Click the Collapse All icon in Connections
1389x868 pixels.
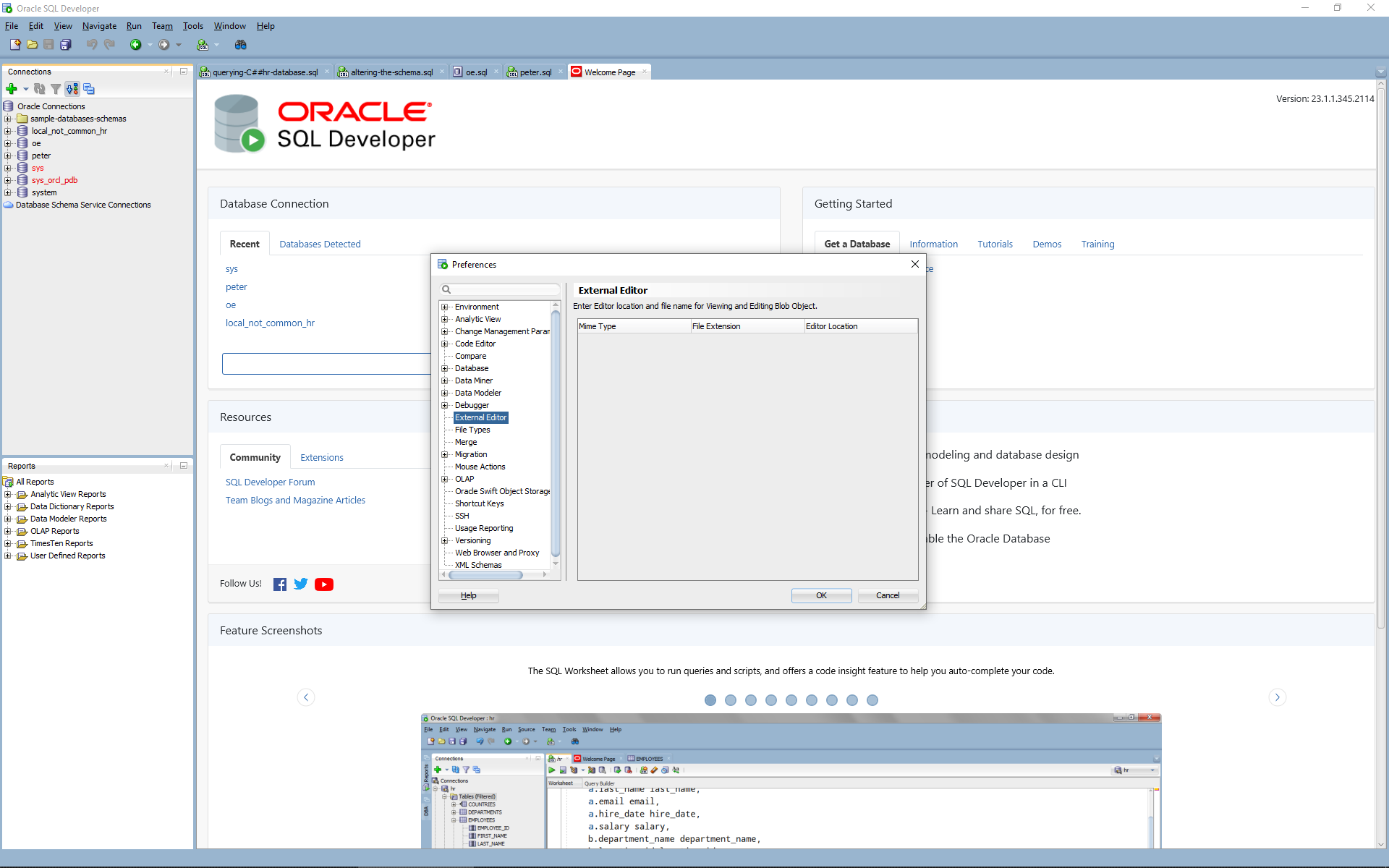(89, 89)
